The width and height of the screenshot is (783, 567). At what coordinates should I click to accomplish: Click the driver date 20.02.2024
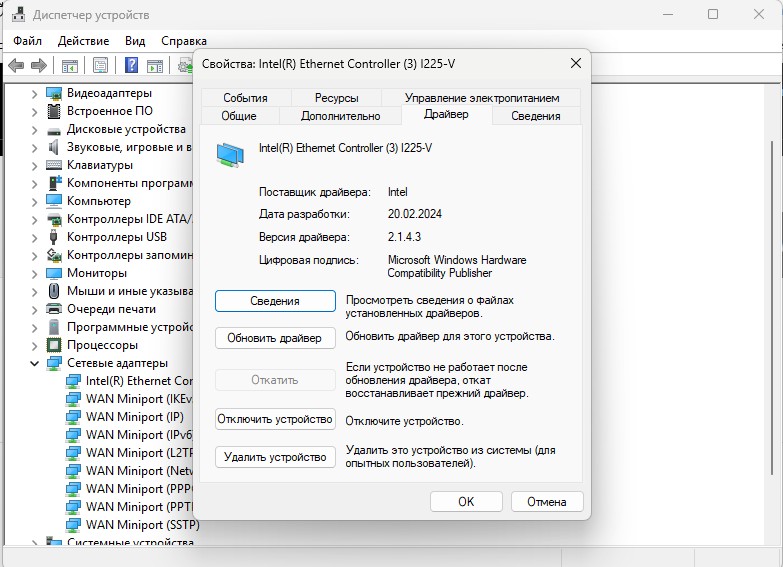pyautogui.click(x=414, y=214)
